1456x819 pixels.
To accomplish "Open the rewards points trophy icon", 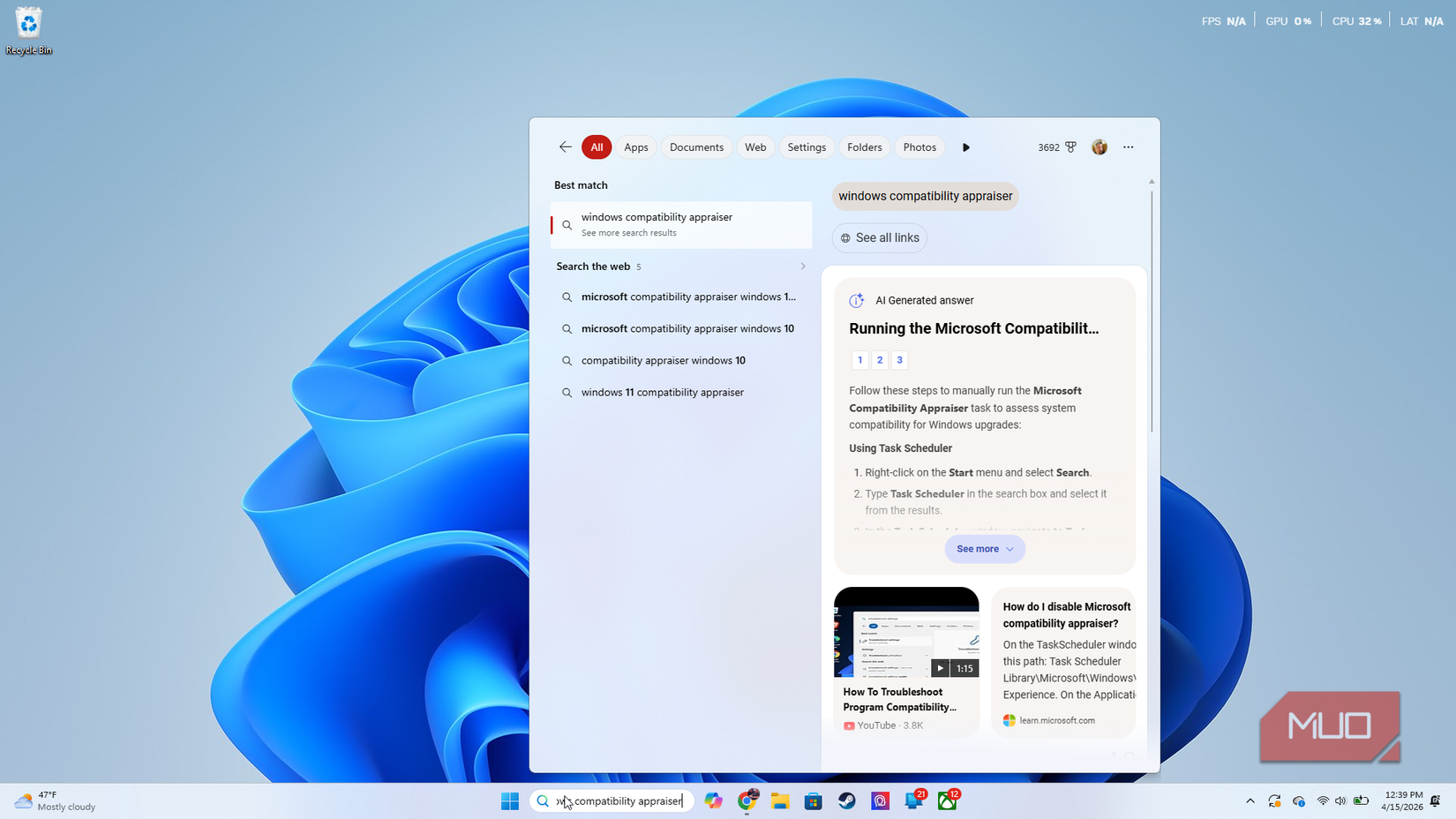I will click(x=1070, y=147).
